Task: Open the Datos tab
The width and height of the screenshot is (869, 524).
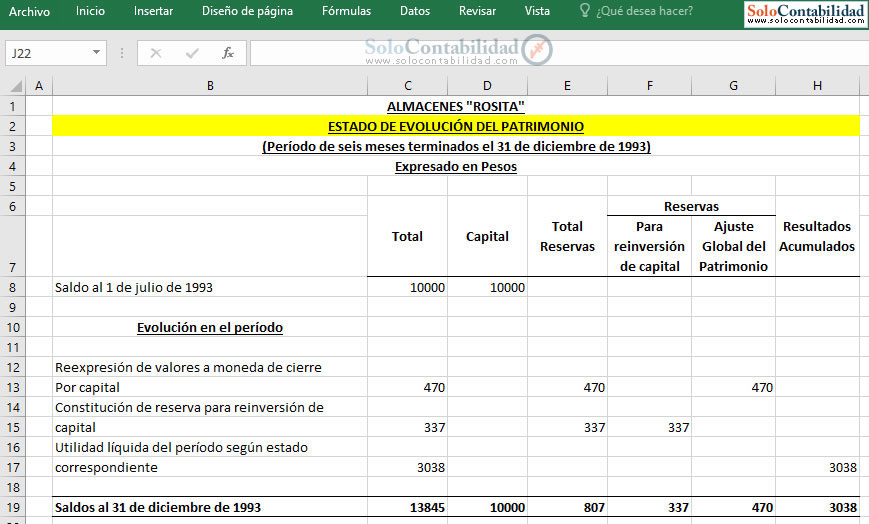Action: (414, 11)
